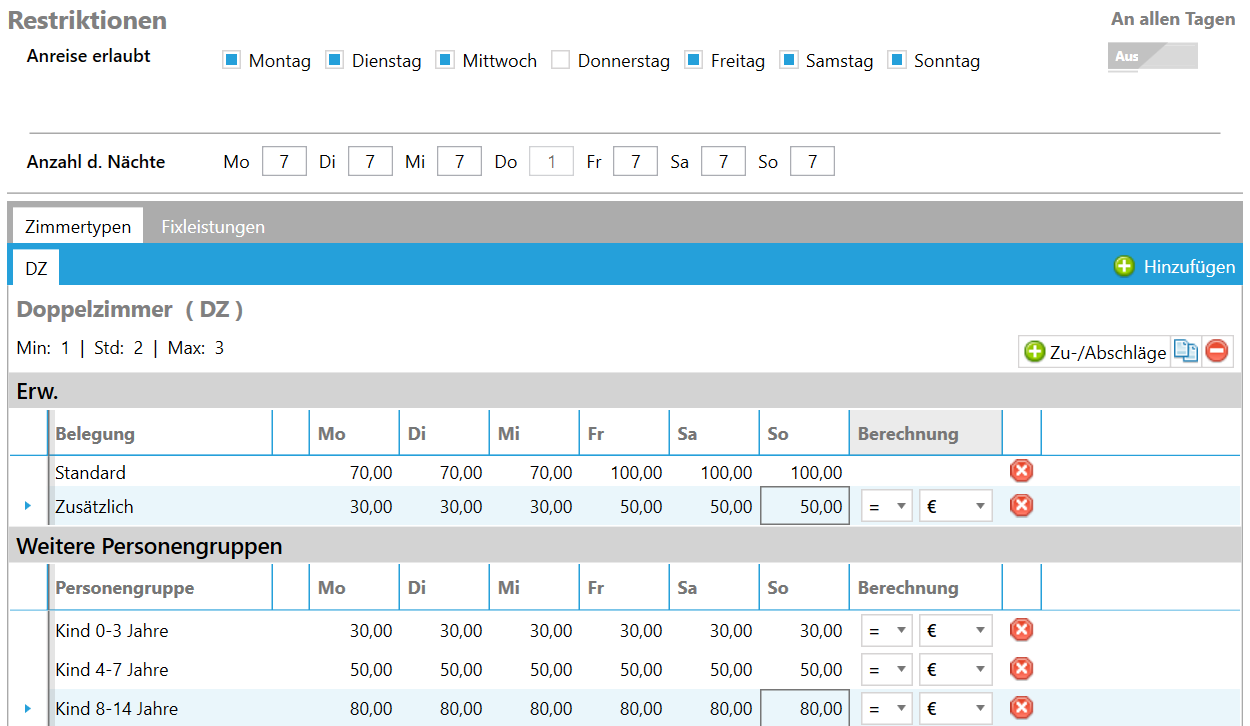The width and height of the screenshot is (1250, 726).
Task: Open operator dropdown for Kind 0-3 Jahre
Action: (887, 631)
